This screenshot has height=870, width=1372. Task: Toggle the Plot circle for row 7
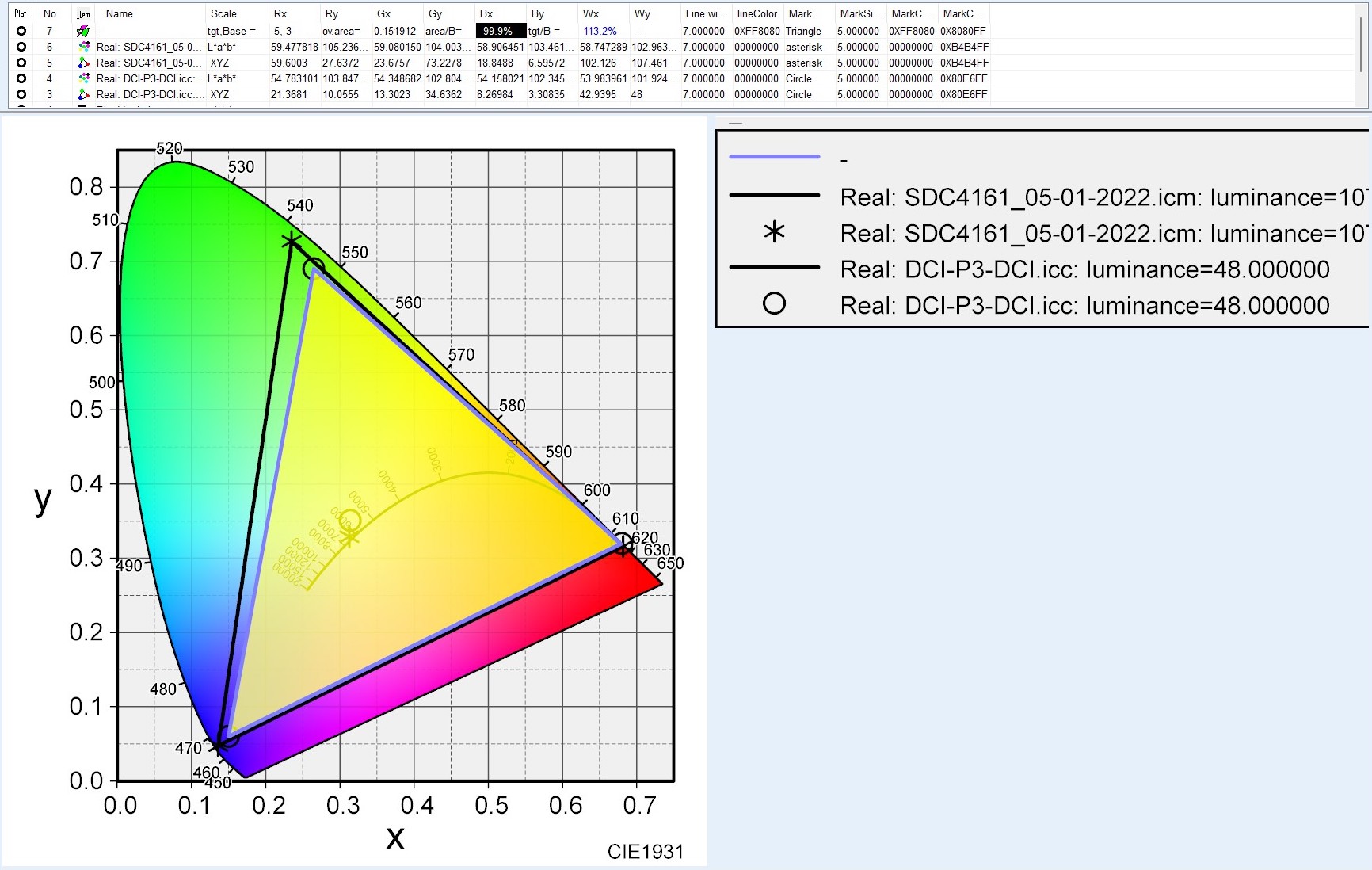[x=21, y=31]
